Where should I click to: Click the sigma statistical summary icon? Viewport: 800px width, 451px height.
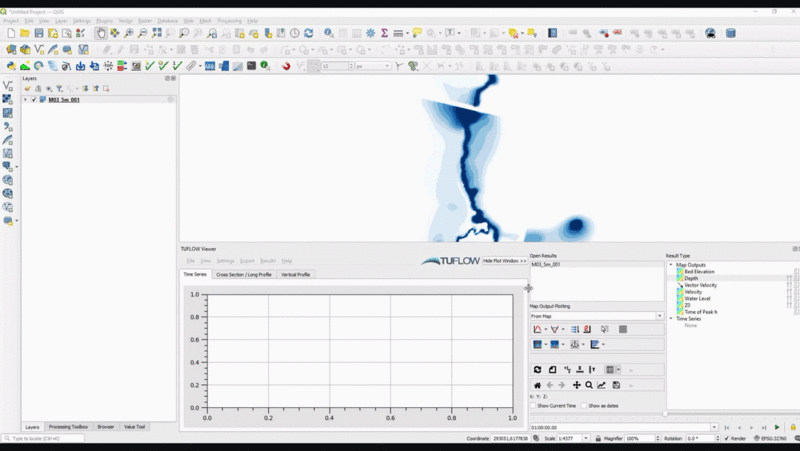click(384, 33)
